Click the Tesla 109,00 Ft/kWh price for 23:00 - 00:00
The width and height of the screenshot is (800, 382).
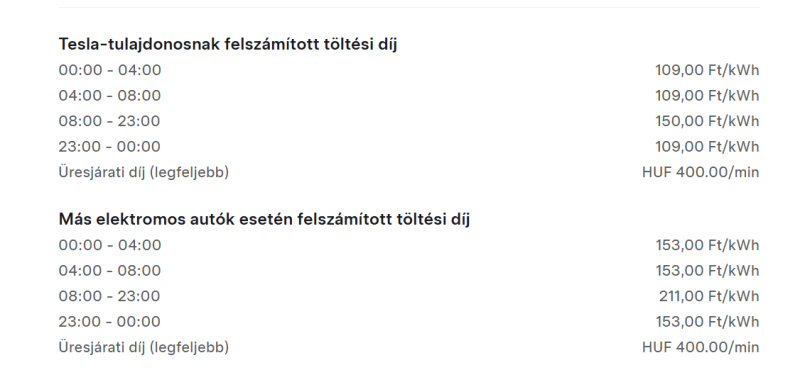point(707,146)
